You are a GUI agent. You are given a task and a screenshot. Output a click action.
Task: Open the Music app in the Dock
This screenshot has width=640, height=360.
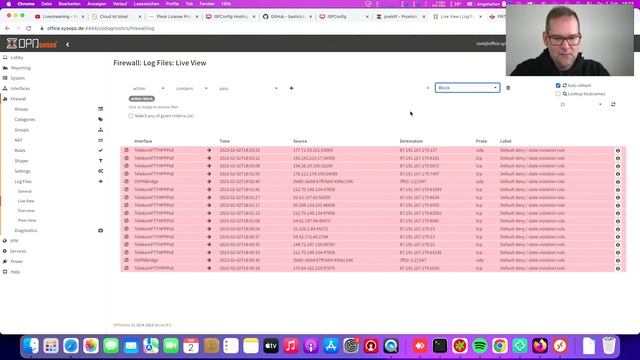pyautogui.click(x=291, y=346)
